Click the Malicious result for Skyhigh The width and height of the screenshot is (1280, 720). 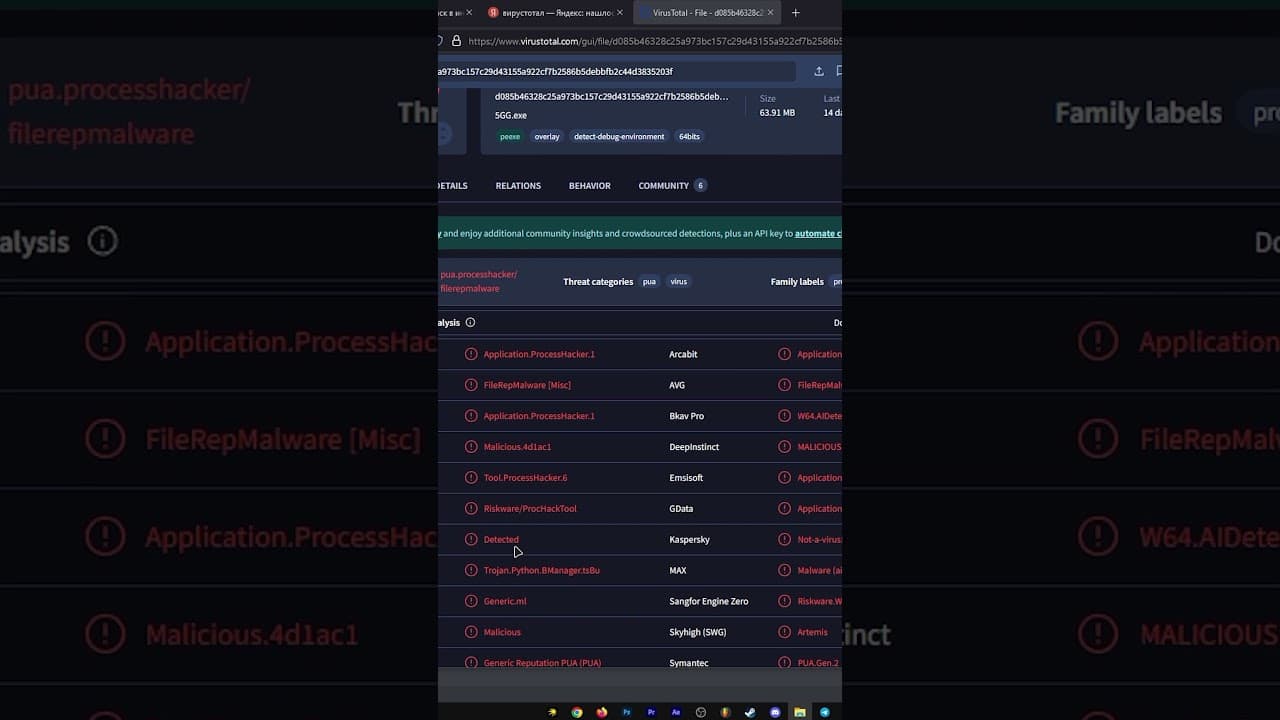pos(502,632)
